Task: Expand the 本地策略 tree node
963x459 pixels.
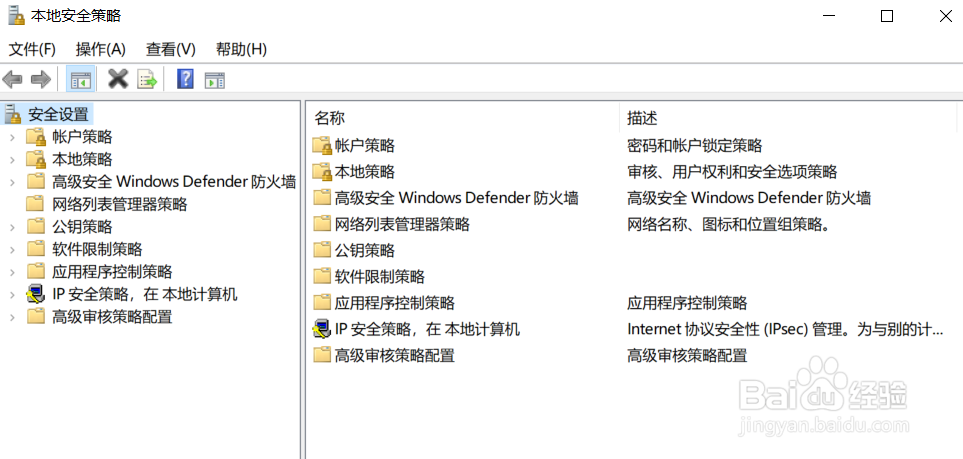Action: (x=12, y=160)
